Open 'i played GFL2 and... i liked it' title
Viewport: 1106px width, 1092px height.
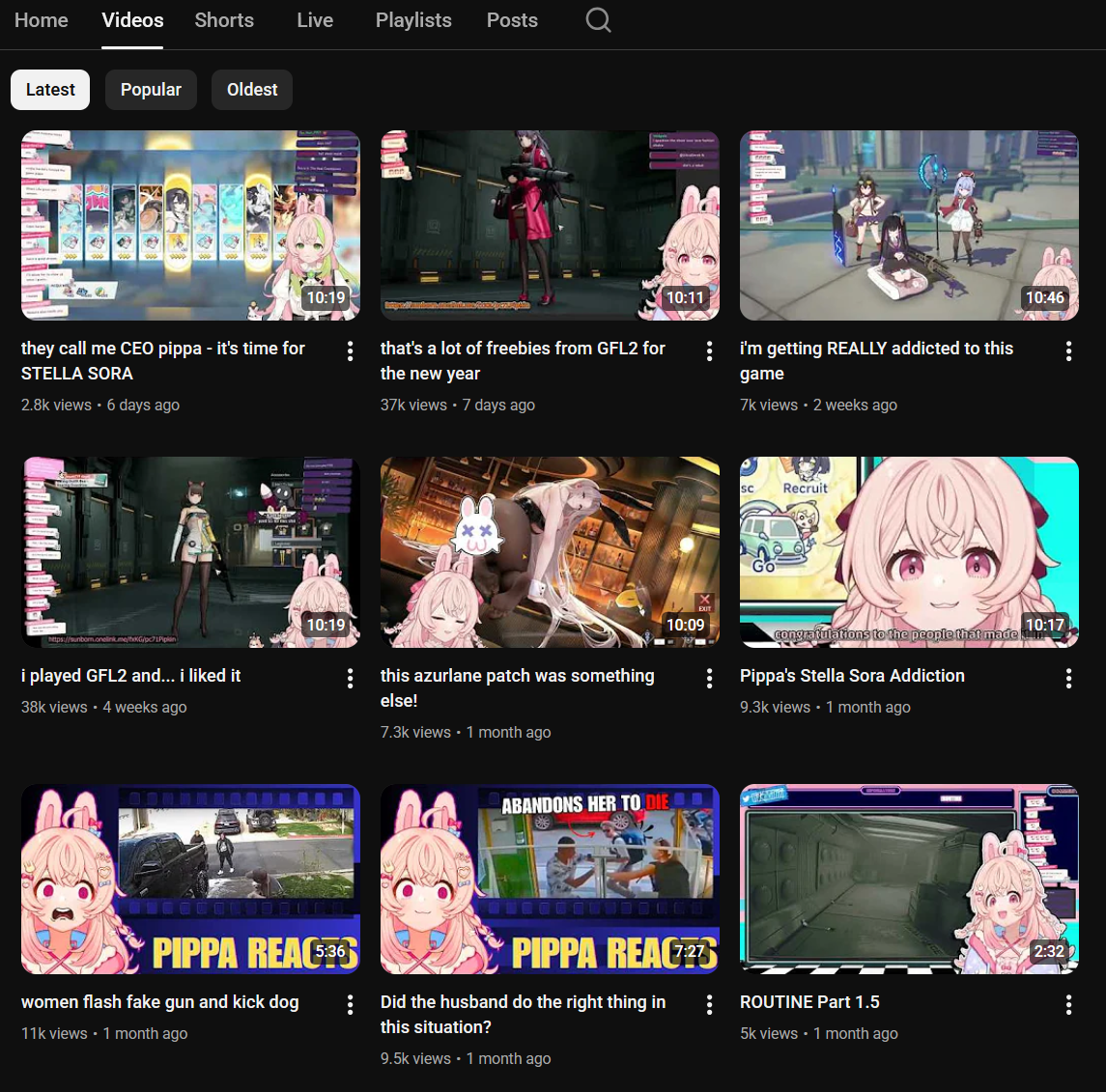tap(131, 675)
